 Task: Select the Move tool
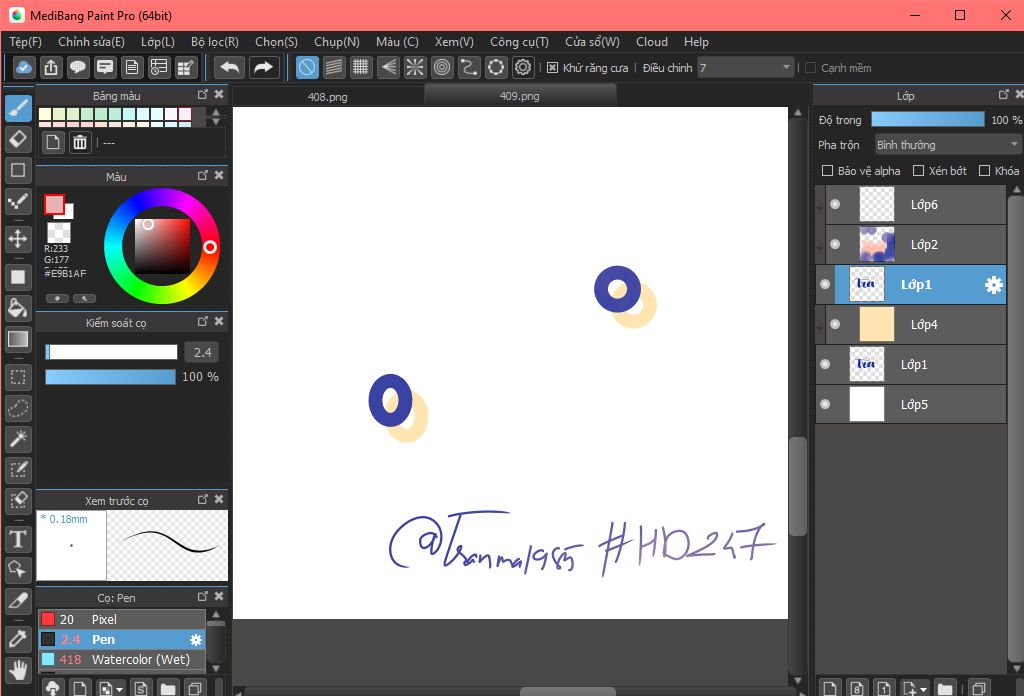click(18, 239)
